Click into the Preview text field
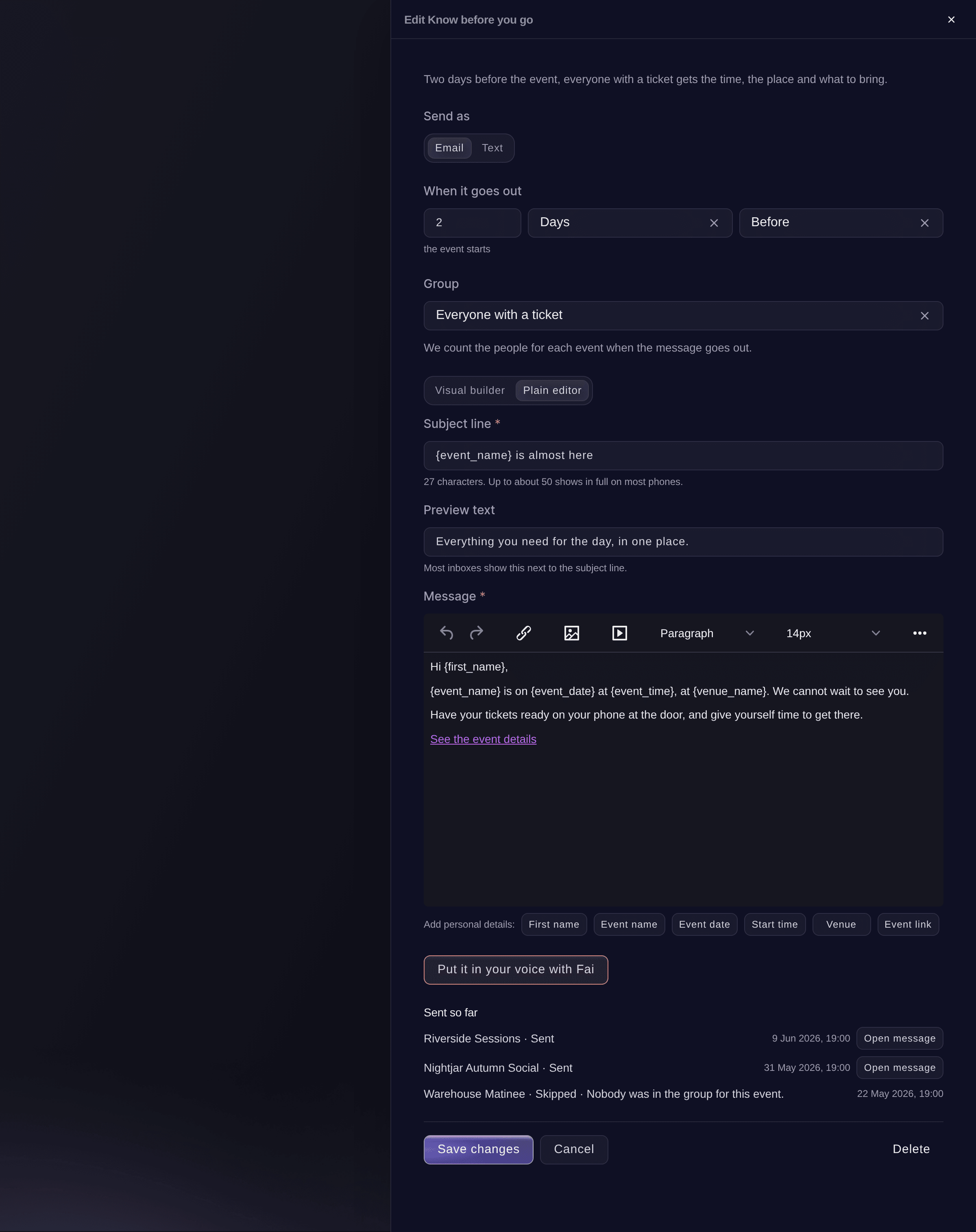Image resolution: width=976 pixels, height=1232 pixels. (x=683, y=542)
